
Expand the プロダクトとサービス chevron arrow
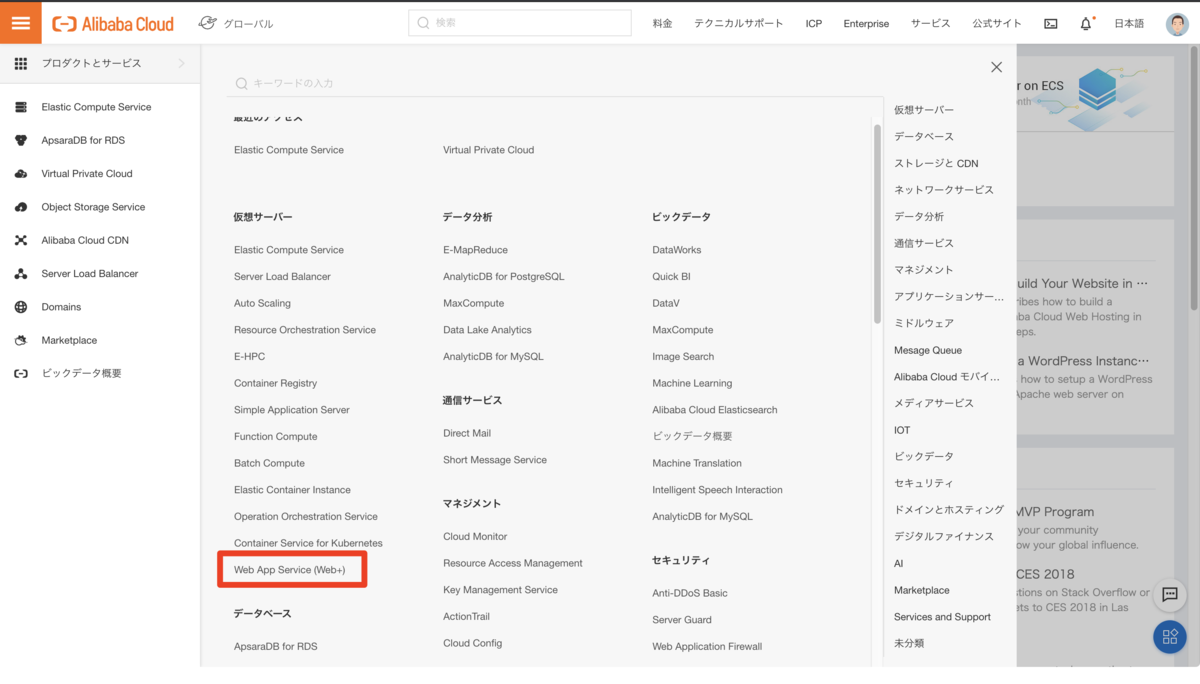[181, 63]
